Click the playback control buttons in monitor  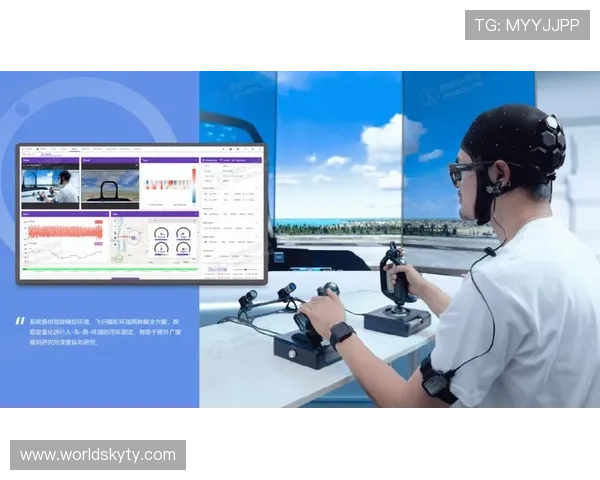point(216,269)
